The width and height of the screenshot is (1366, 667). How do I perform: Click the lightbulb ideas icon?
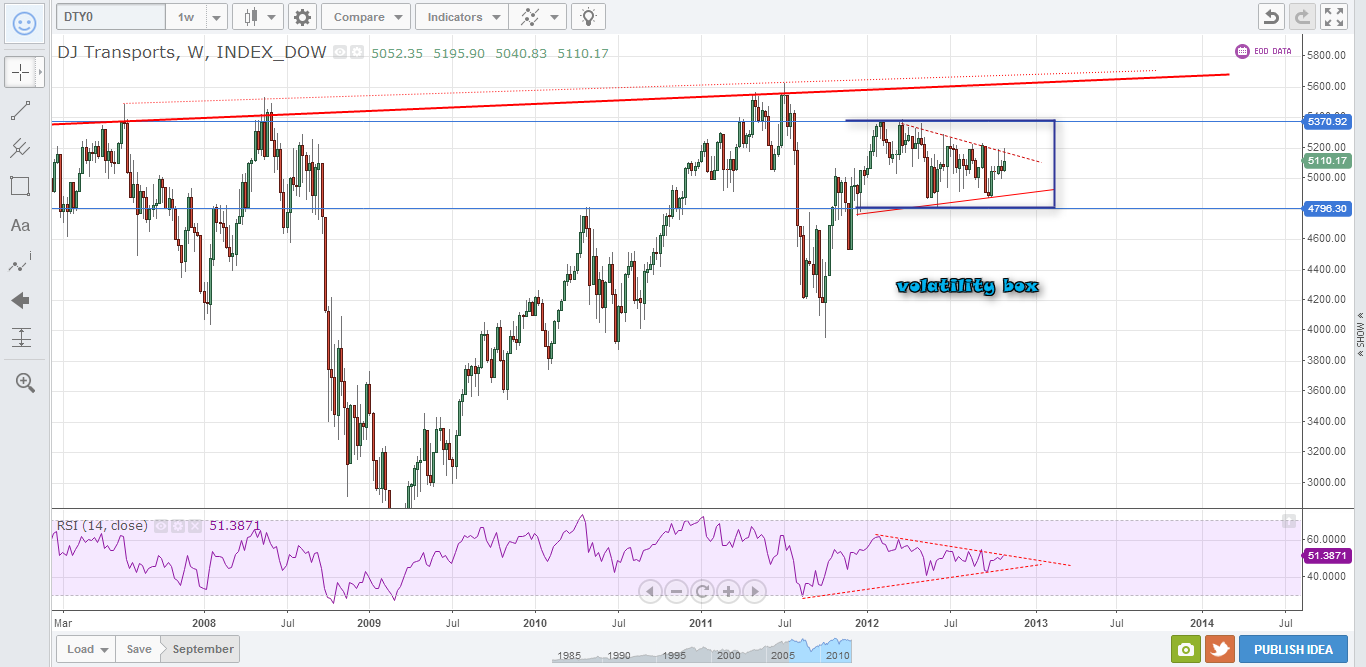tap(590, 17)
